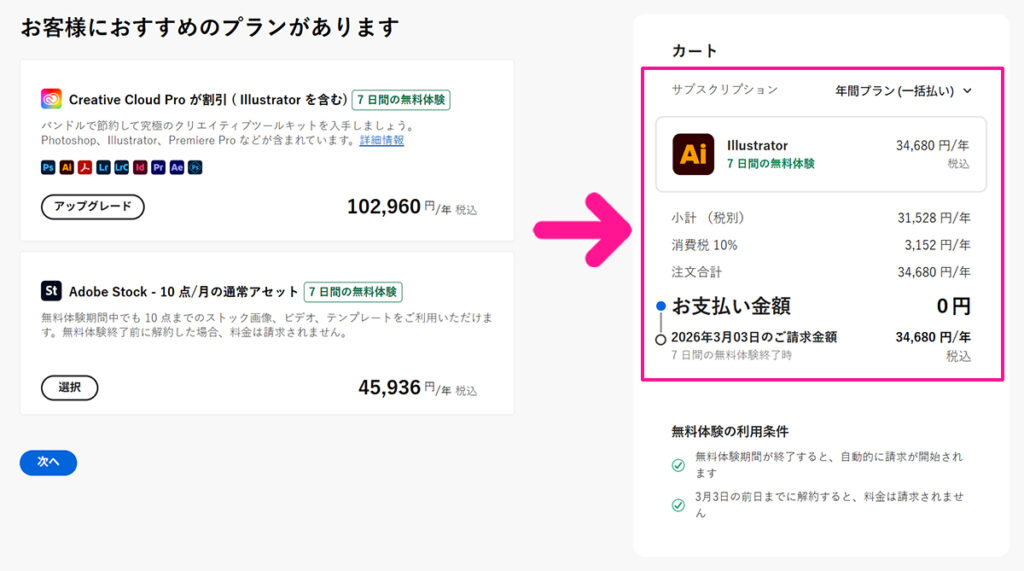1024x571 pixels.
Task: Click the green check beside 3月3日の前日までに解約
Action: click(678, 505)
